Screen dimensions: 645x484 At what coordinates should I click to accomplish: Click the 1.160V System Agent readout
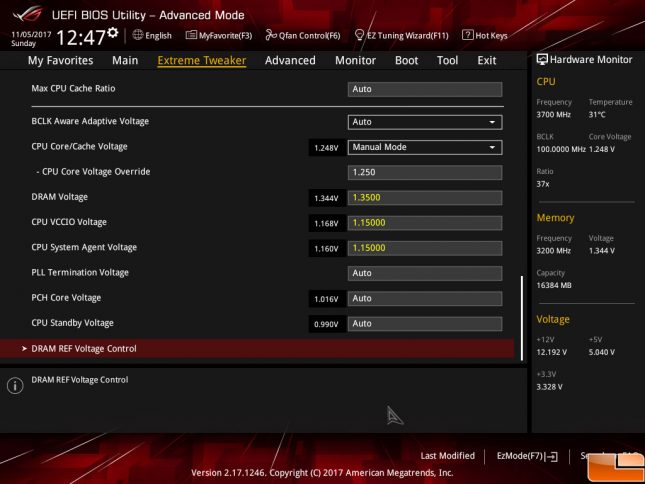(327, 249)
